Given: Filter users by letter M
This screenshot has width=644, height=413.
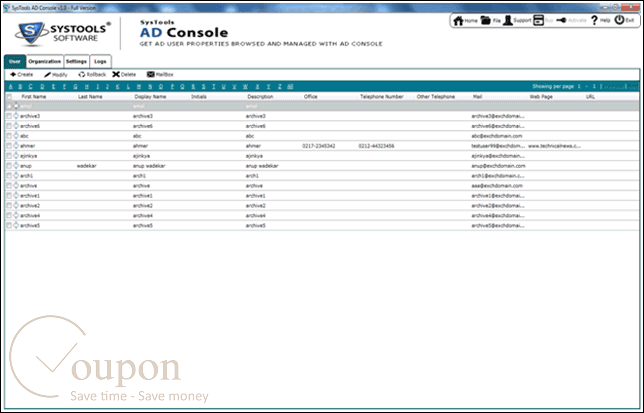Looking at the screenshot, I should pos(139,86).
